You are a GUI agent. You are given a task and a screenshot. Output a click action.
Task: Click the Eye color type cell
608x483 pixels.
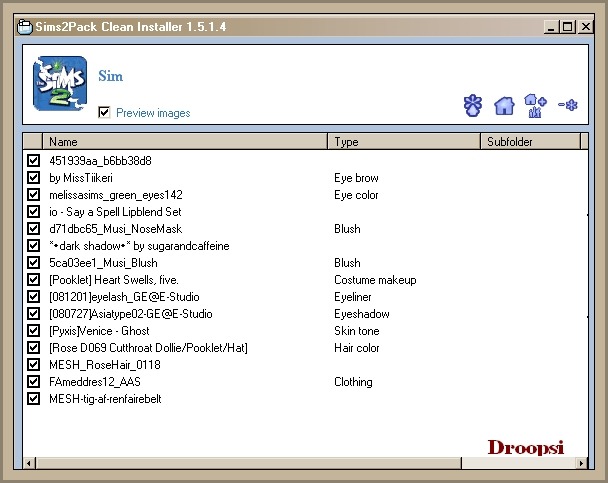pyautogui.click(x=356, y=195)
